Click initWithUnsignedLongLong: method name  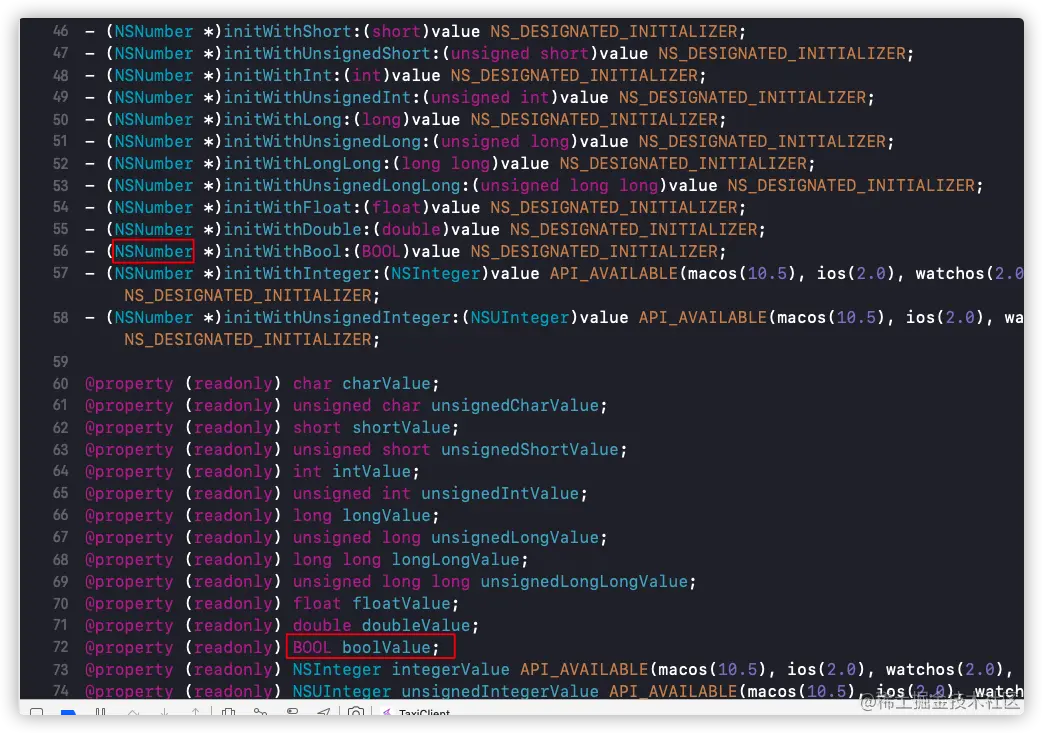click(x=347, y=185)
